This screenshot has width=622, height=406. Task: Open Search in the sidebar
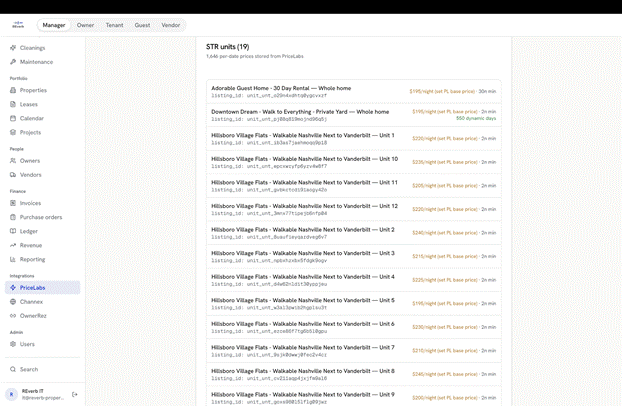pyautogui.click(x=42, y=369)
